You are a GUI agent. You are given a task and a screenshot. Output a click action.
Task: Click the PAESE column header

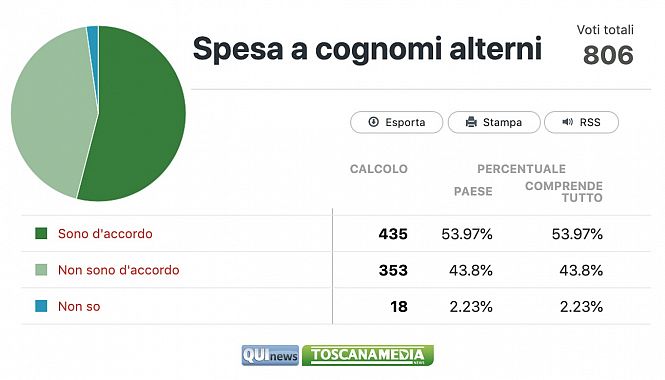point(473,191)
